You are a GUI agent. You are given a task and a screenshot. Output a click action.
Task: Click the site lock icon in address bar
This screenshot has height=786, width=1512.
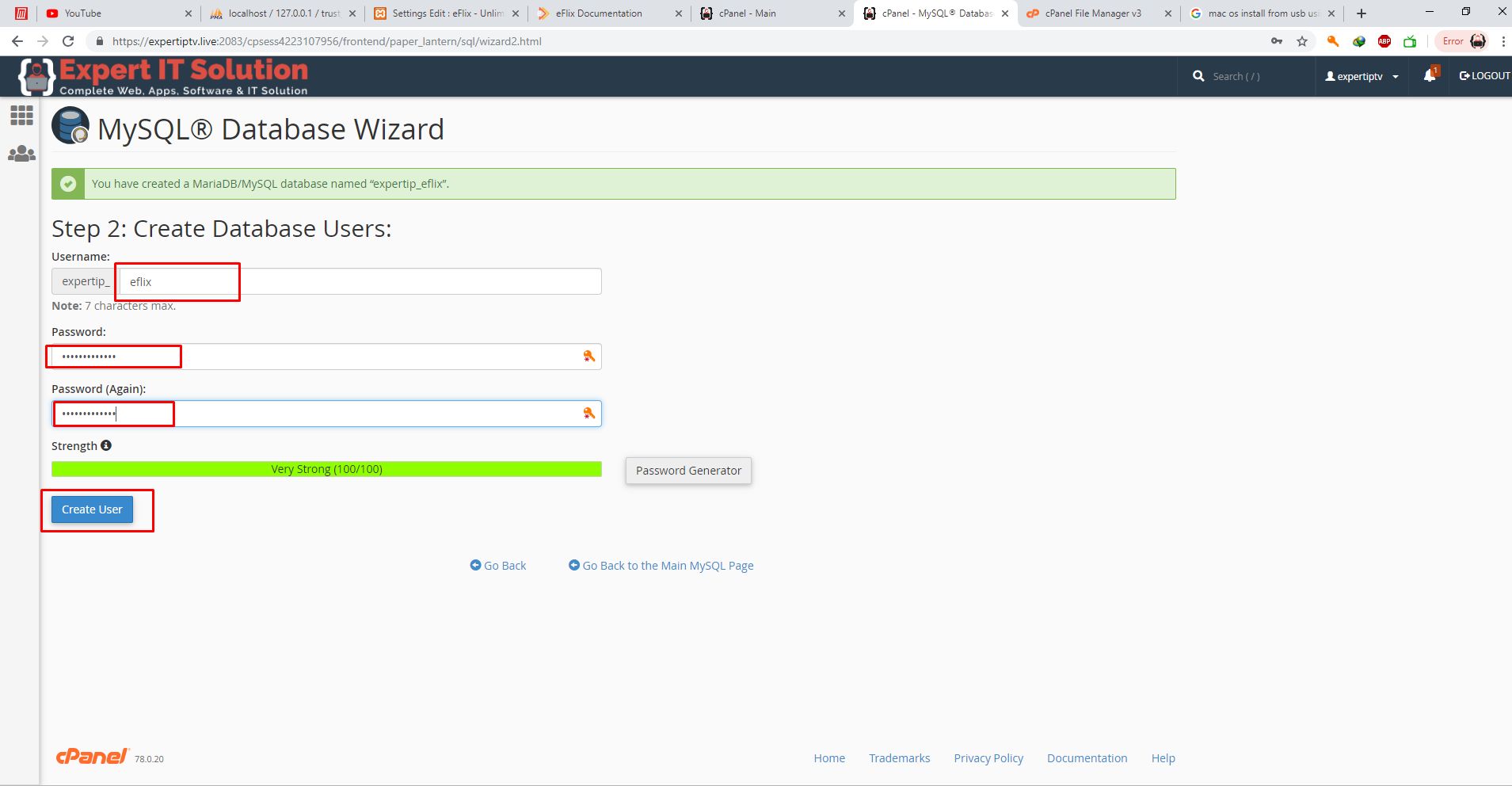100,41
